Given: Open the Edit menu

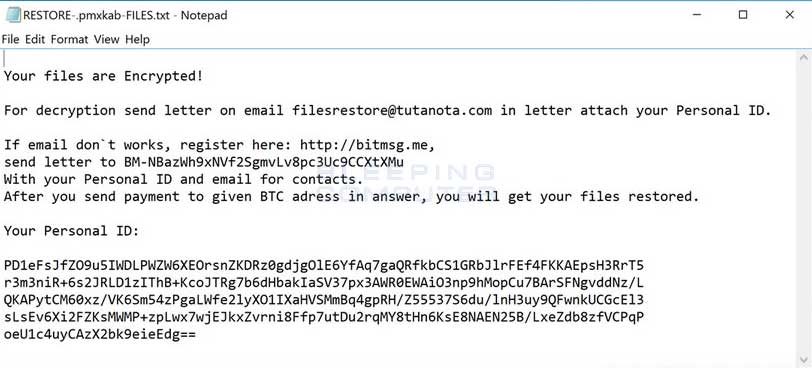Looking at the screenshot, I should point(35,39).
